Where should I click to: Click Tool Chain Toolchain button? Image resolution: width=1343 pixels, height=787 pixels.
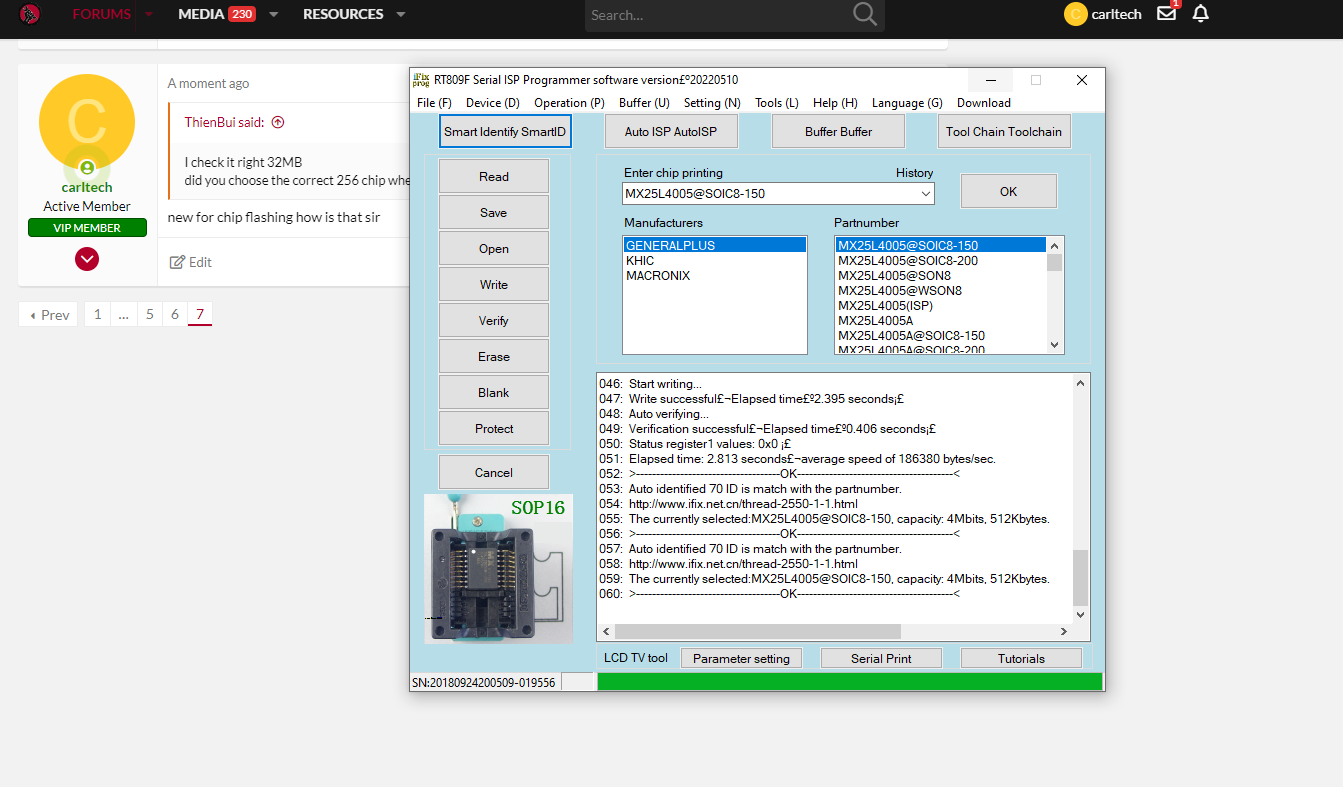coord(1004,131)
